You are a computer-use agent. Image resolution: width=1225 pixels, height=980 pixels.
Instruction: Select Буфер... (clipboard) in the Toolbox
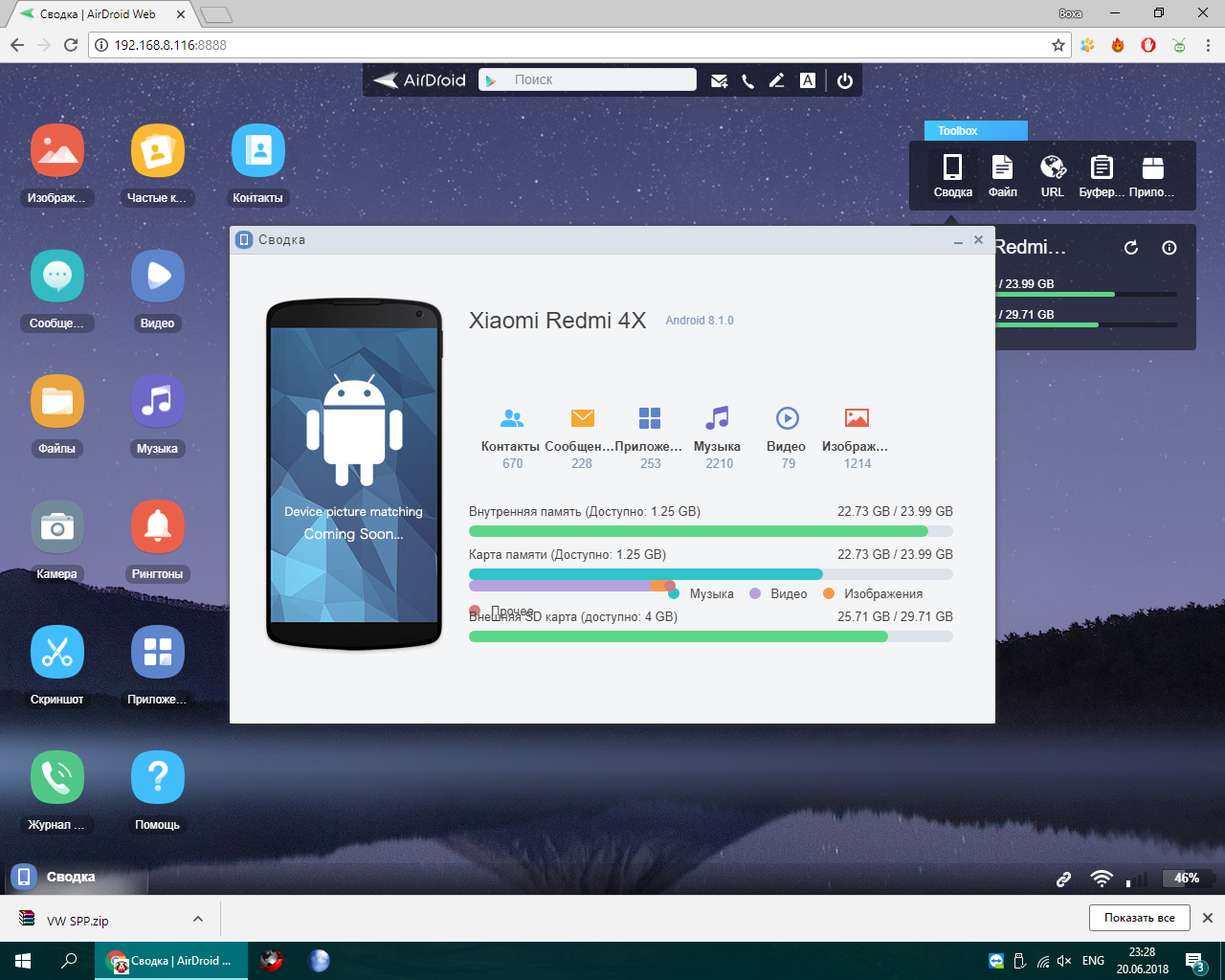pos(1102,176)
